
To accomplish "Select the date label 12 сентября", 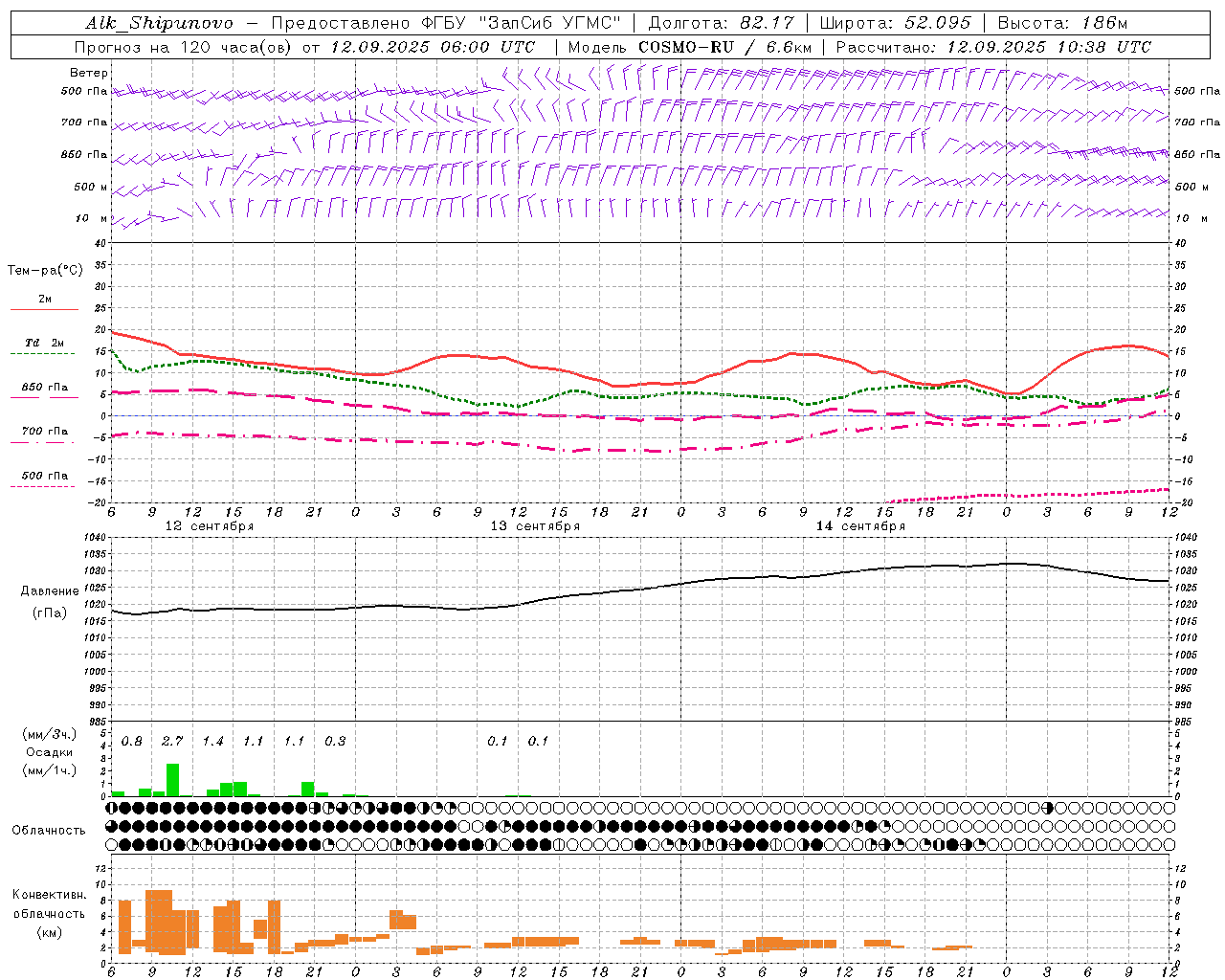I will pos(210,526).
